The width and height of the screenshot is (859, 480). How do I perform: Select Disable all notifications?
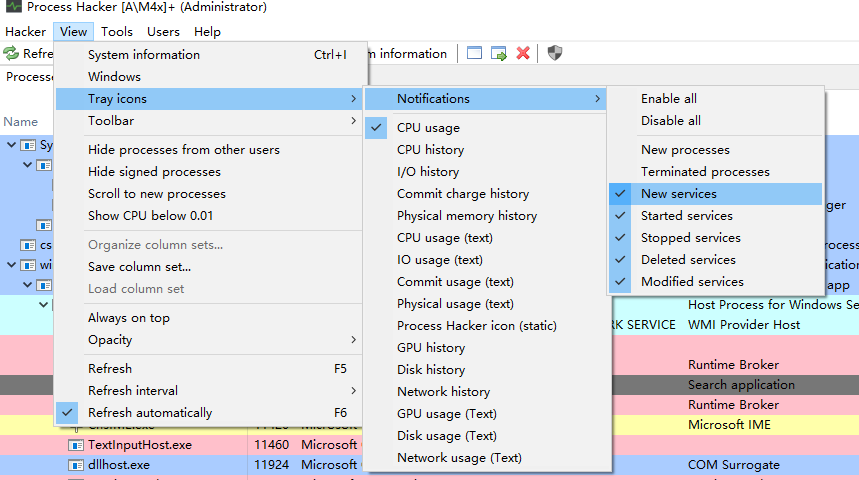[715, 121]
